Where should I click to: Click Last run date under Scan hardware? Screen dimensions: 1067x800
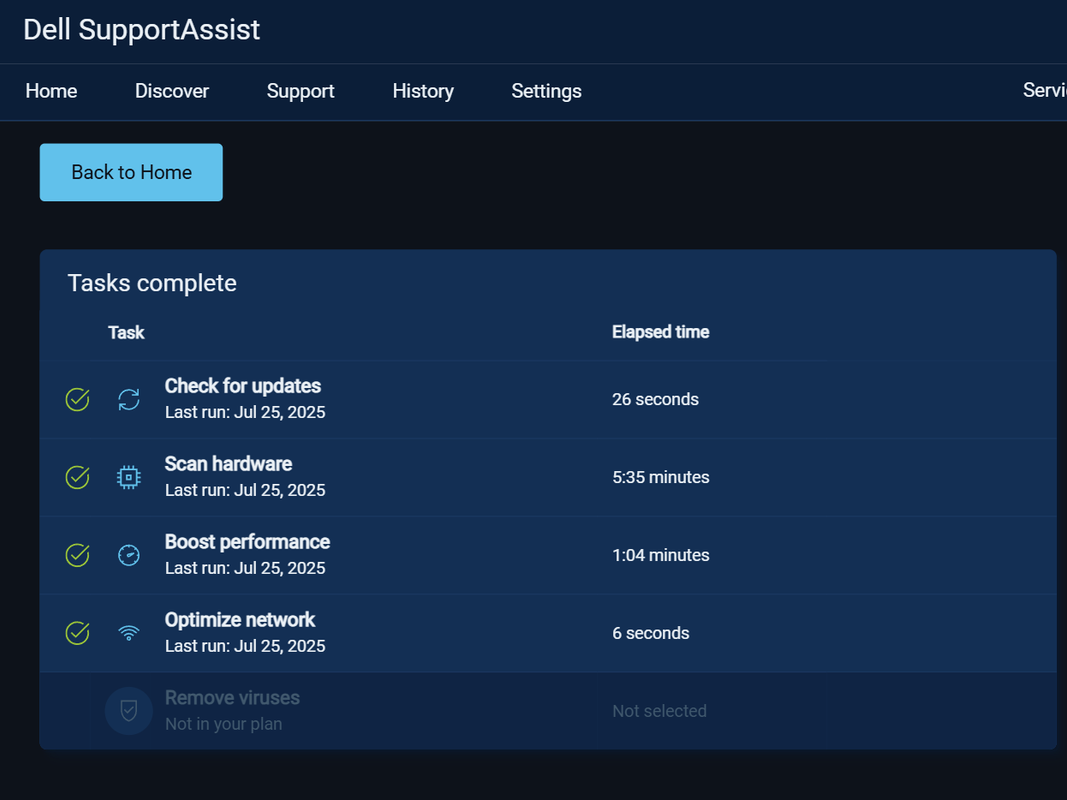[x=245, y=490]
